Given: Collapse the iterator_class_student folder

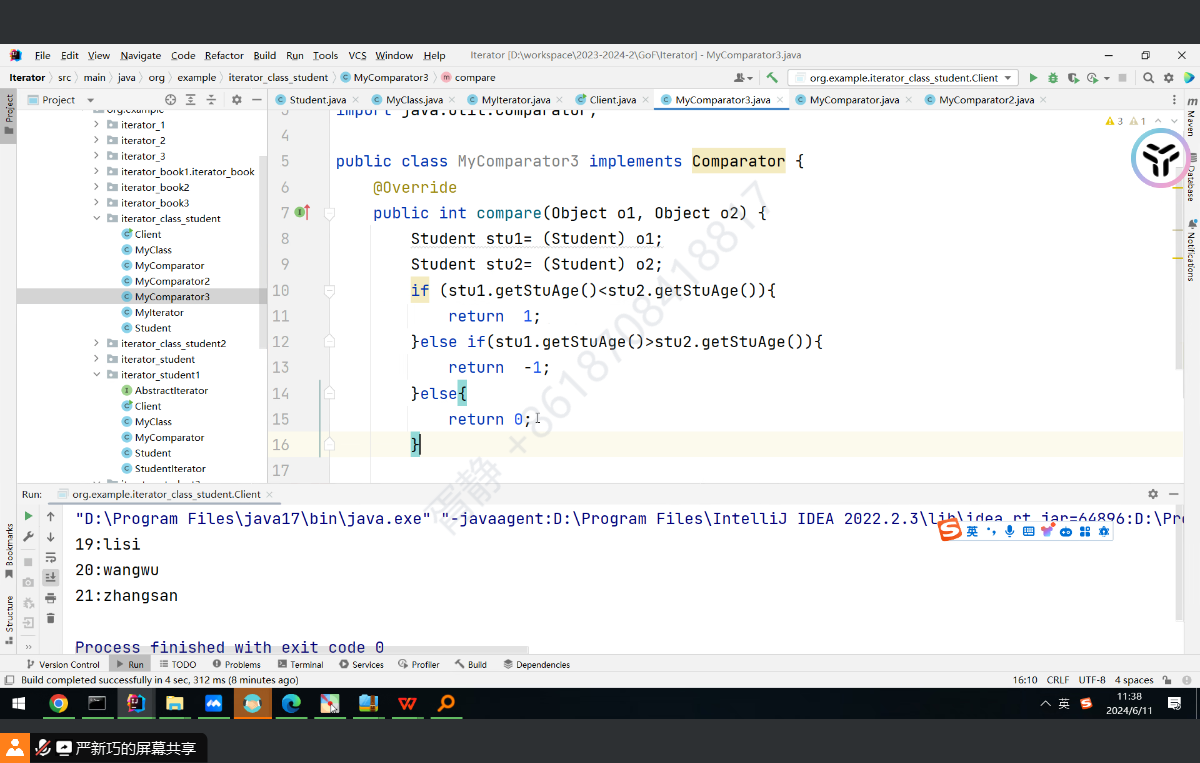Looking at the screenshot, I should [97, 218].
